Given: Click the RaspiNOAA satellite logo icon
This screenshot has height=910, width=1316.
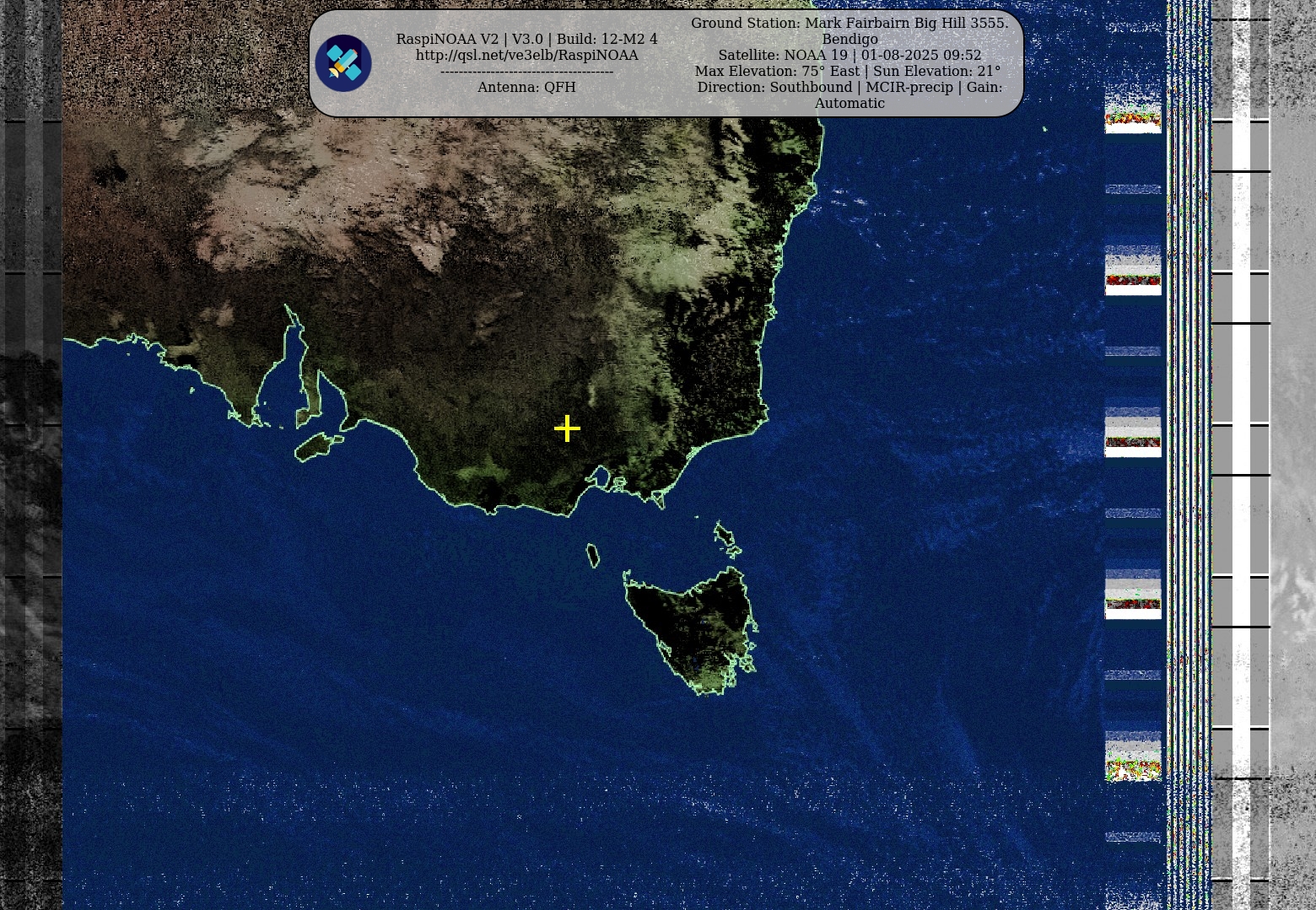Looking at the screenshot, I should point(343,63).
